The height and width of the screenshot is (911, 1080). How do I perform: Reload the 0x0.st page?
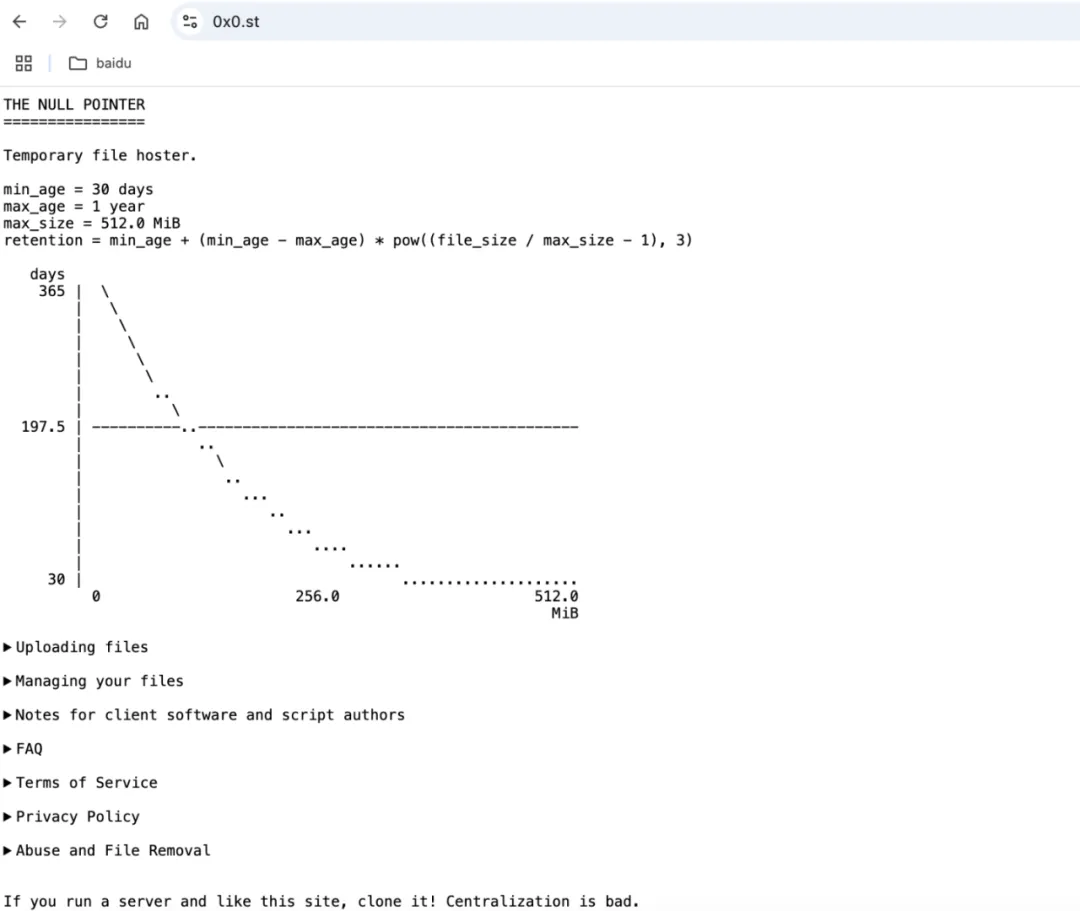(x=100, y=21)
